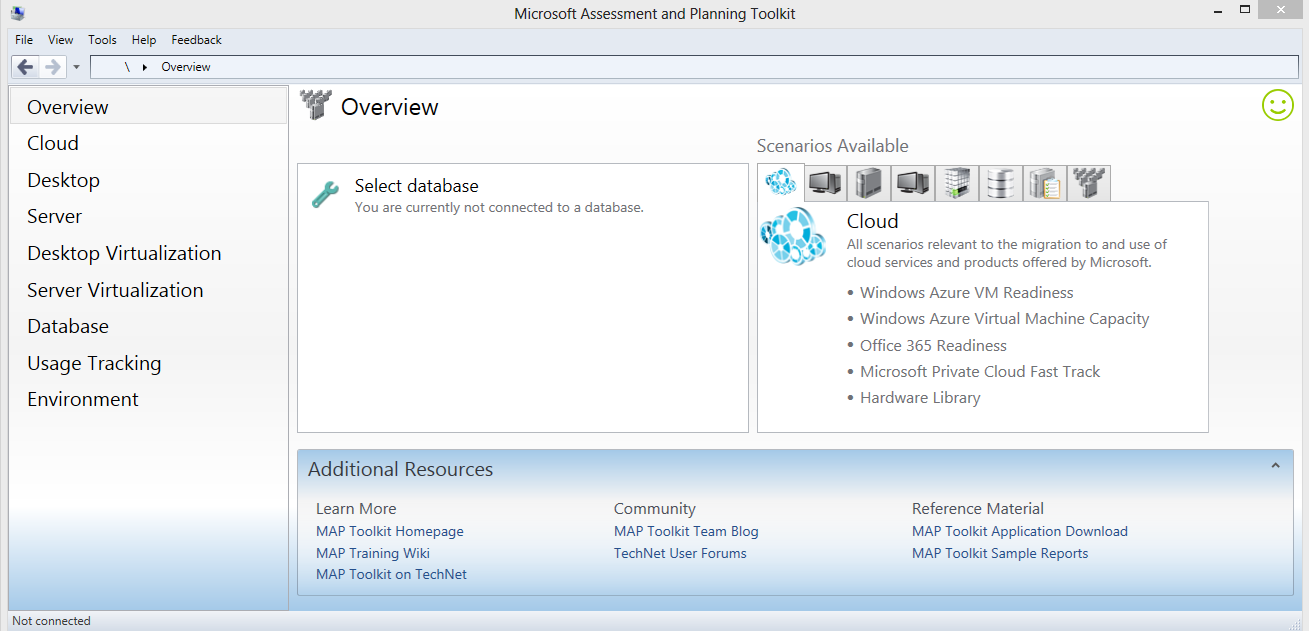Open the MAP Training Wiki link
The image size is (1309, 631).
pyautogui.click(x=373, y=553)
